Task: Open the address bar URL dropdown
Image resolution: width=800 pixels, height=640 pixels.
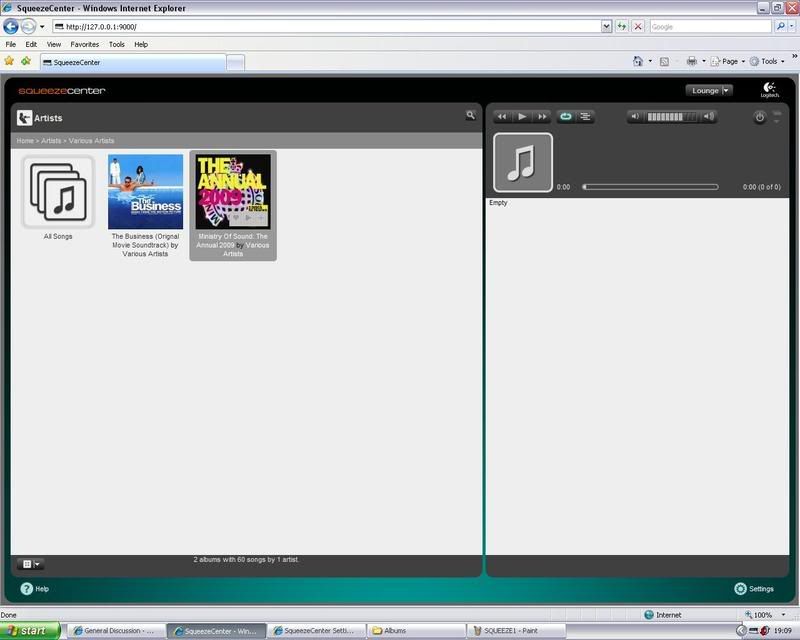Action: 606,26
